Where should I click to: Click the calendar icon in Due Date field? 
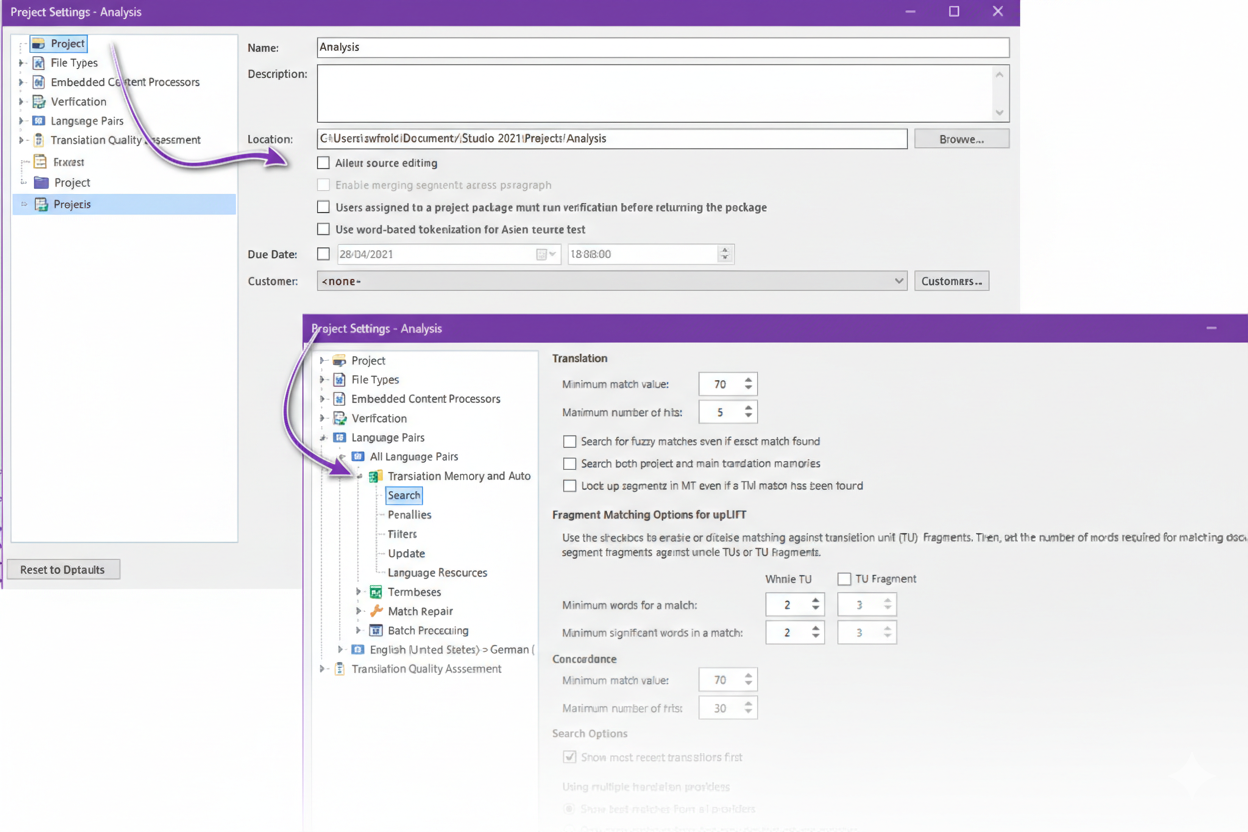tap(542, 255)
